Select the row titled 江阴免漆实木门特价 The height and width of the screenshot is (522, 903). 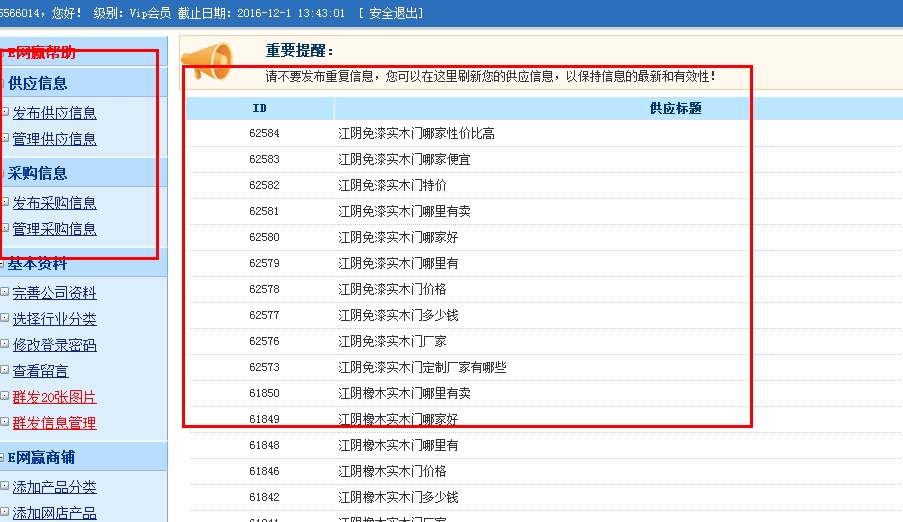pyautogui.click(x=392, y=185)
